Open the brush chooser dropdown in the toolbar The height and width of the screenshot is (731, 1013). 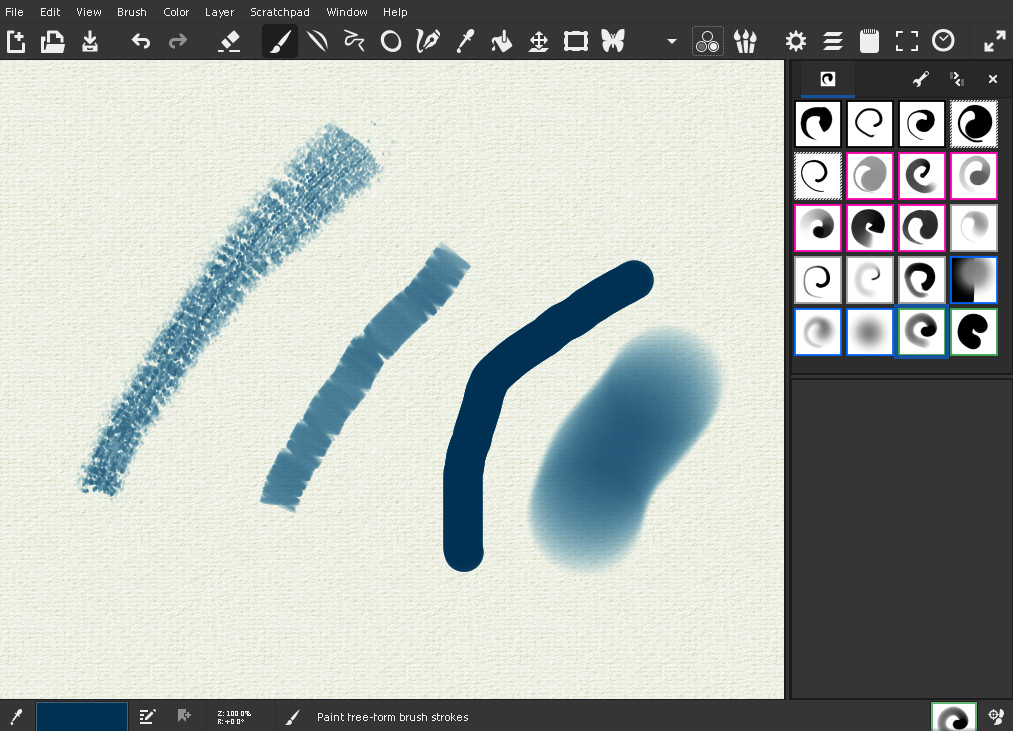point(745,41)
